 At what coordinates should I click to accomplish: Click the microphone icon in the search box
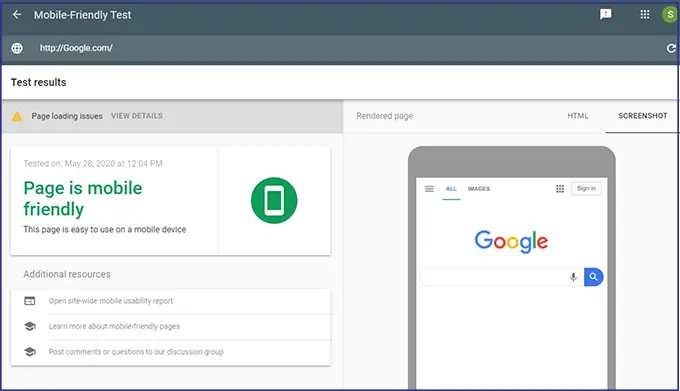[573, 277]
